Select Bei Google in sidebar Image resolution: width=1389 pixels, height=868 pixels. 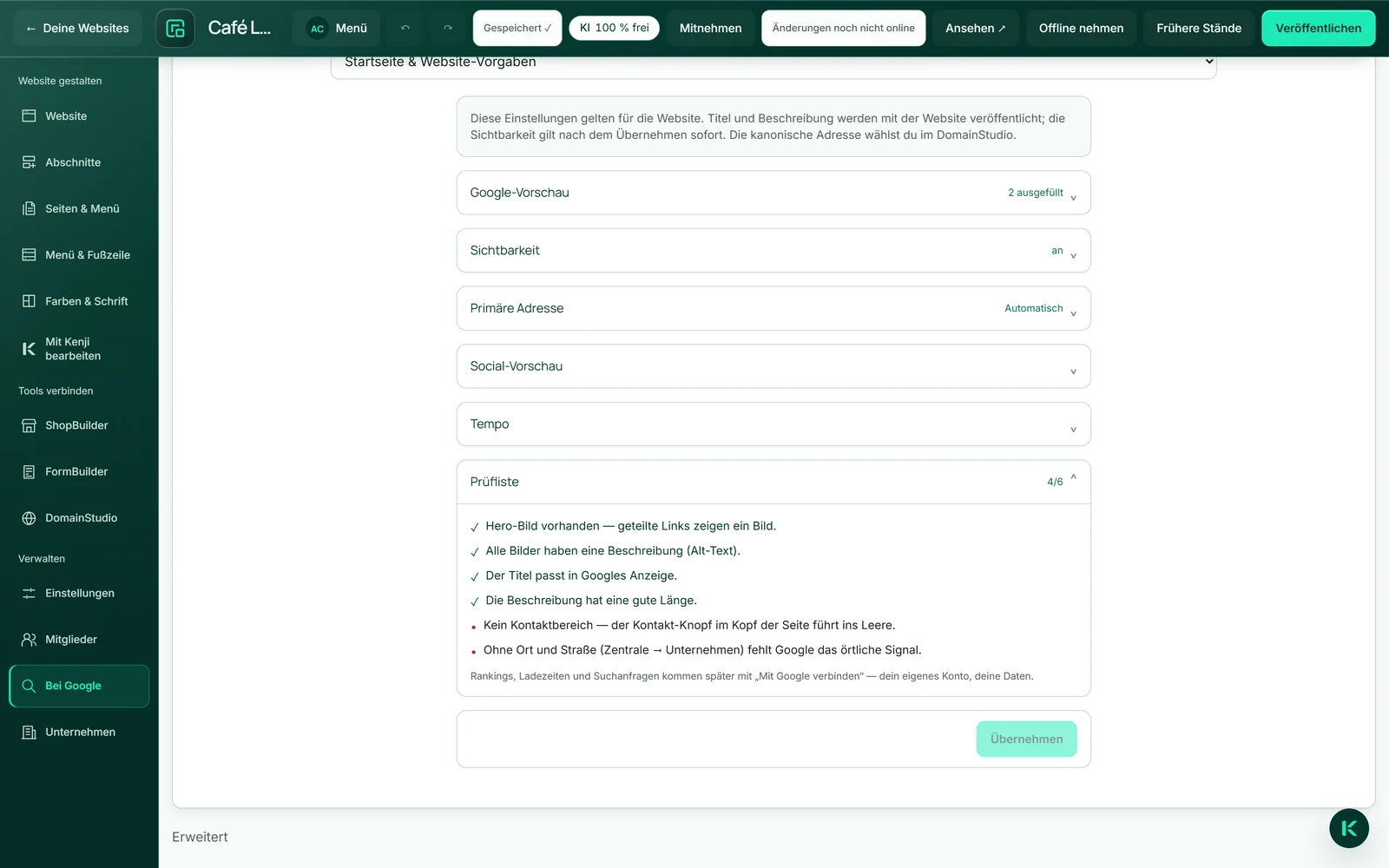79,686
